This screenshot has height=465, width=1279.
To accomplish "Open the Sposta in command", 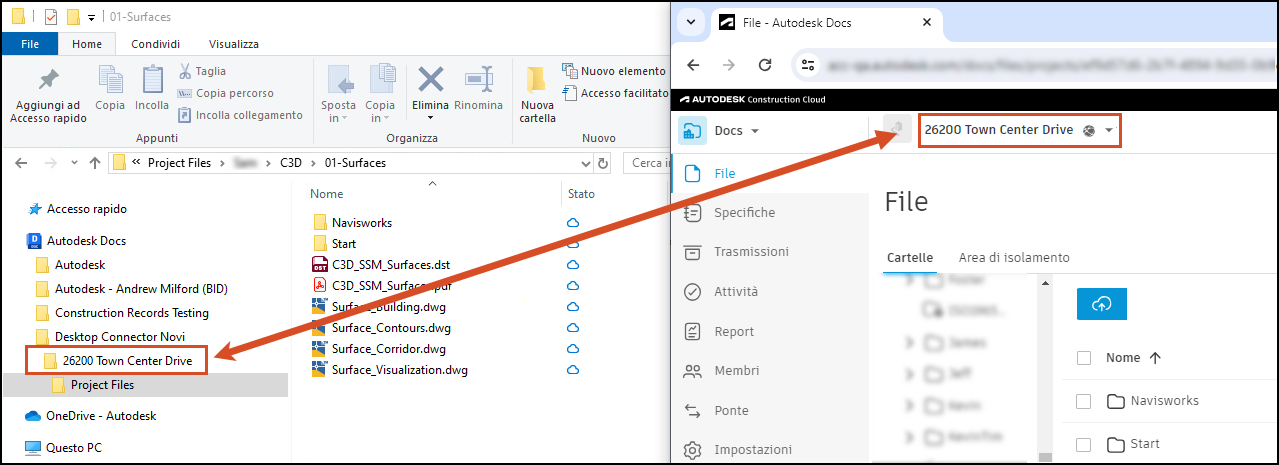I will [x=338, y=94].
